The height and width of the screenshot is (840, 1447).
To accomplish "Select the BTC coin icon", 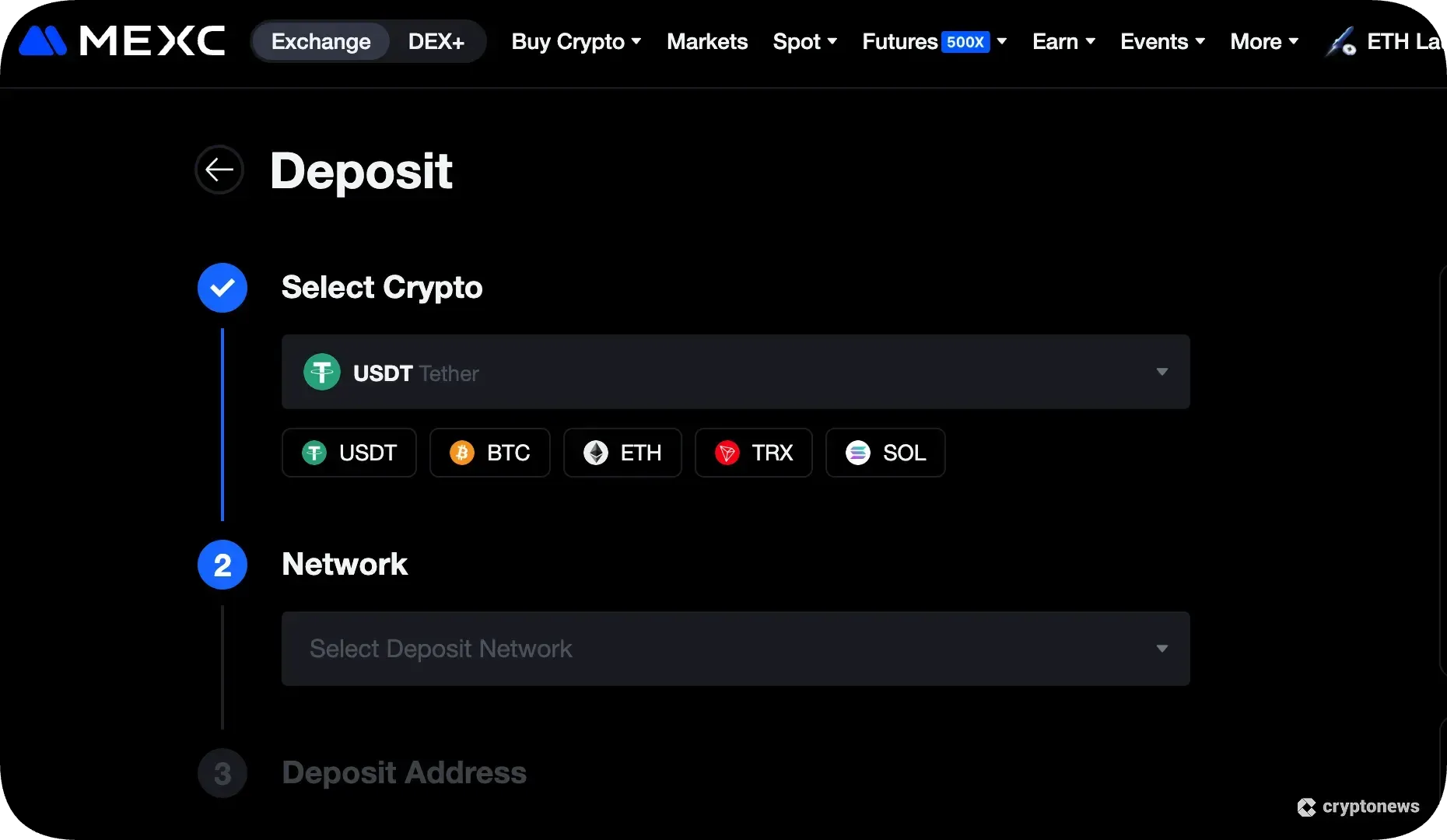I will tap(463, 453).
